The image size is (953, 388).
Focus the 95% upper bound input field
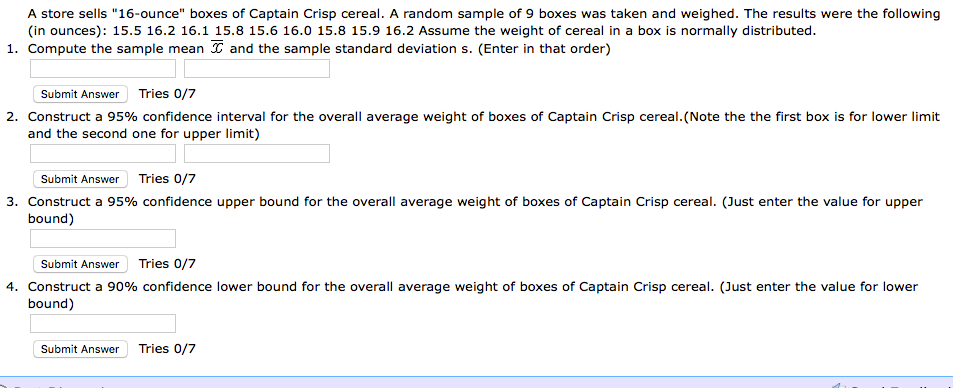[103, 238]
